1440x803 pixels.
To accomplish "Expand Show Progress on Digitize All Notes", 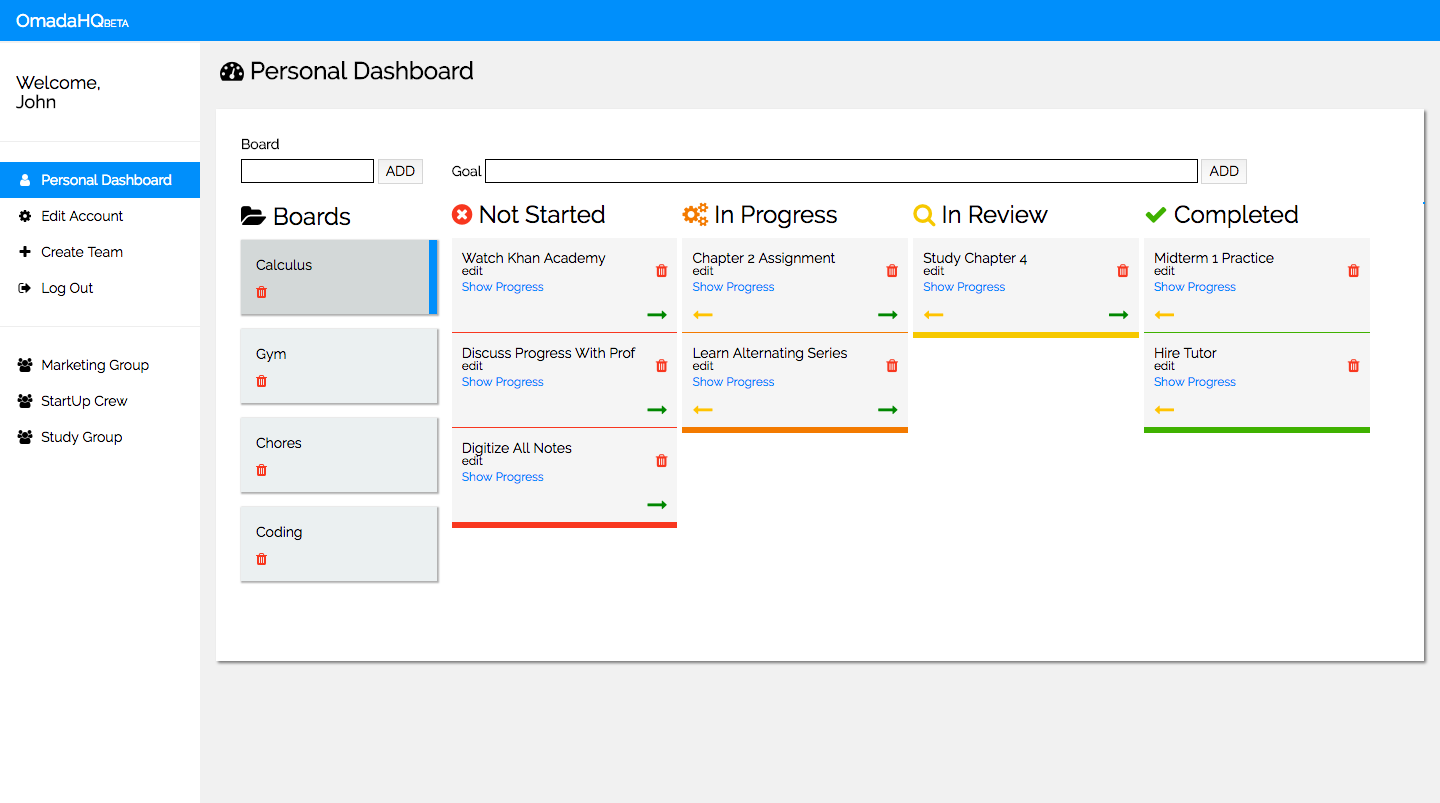I will 502,477.
